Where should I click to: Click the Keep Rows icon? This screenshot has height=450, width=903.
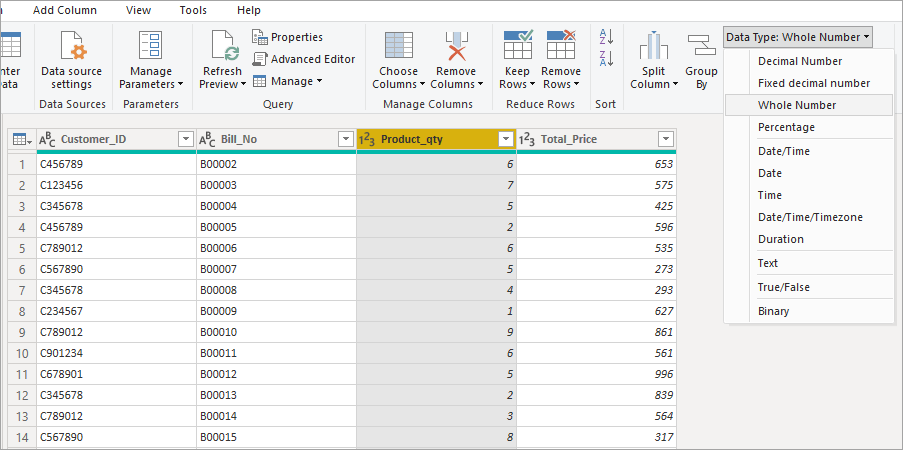(x=518, y=45)
